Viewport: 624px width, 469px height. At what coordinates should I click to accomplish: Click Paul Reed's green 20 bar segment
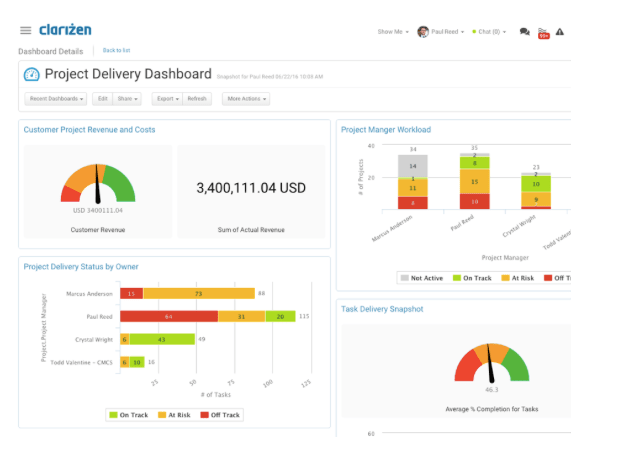[281, 317]
